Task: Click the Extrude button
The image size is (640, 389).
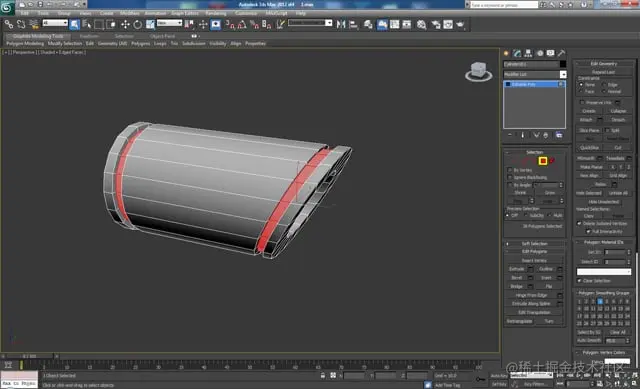Action: tap(516, 269)
